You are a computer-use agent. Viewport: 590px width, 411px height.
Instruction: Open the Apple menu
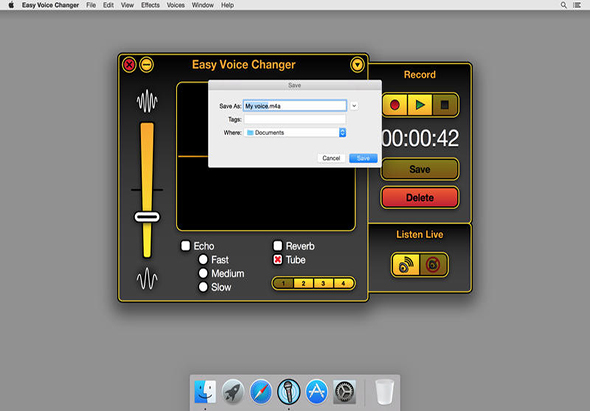point(11,5)
